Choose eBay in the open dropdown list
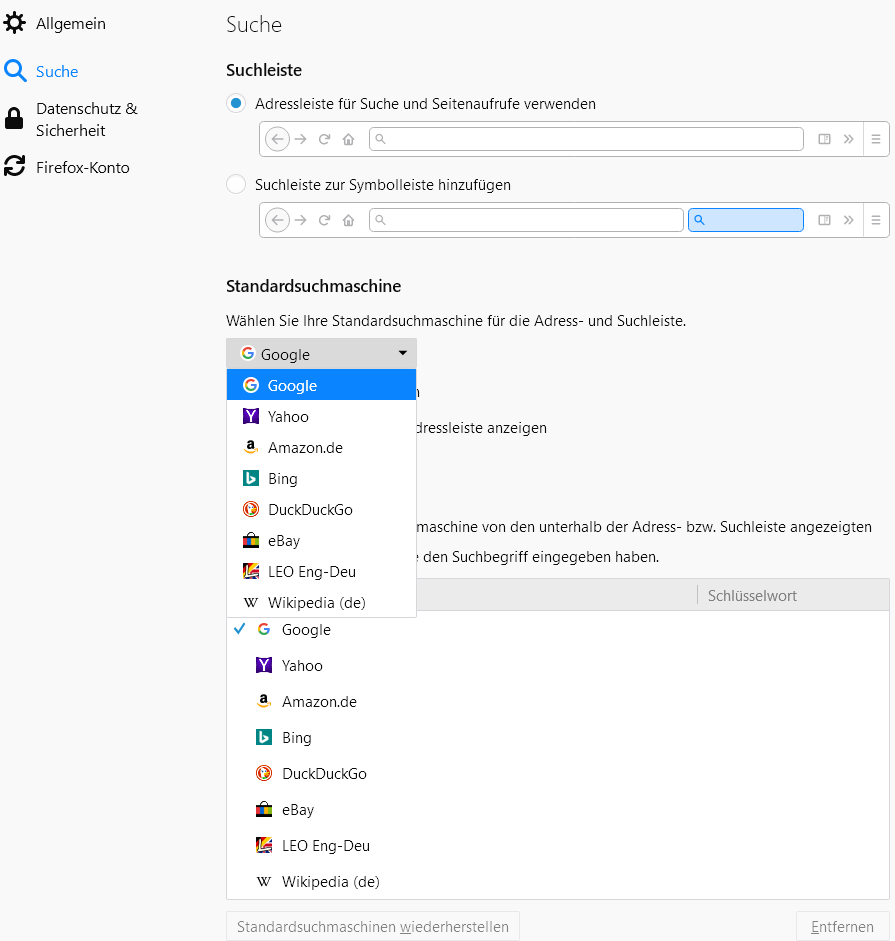Image resolution: width=895 pixels, height=941 pixels. point(321,540)
